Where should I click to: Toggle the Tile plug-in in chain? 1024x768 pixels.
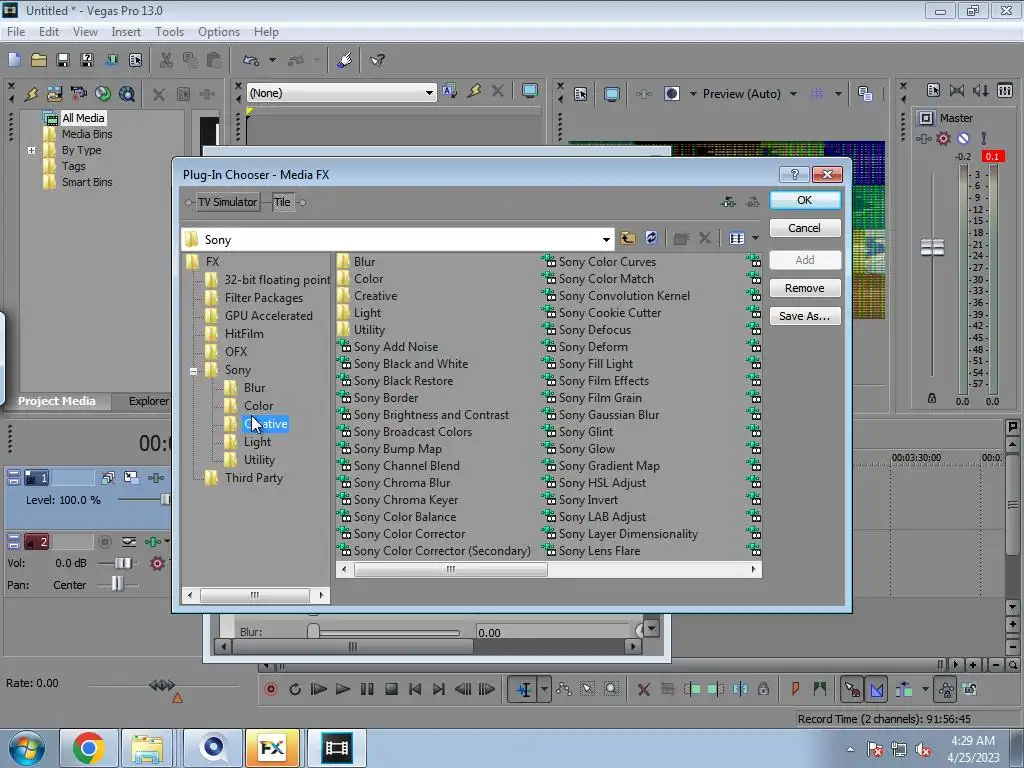click(283, 202)
